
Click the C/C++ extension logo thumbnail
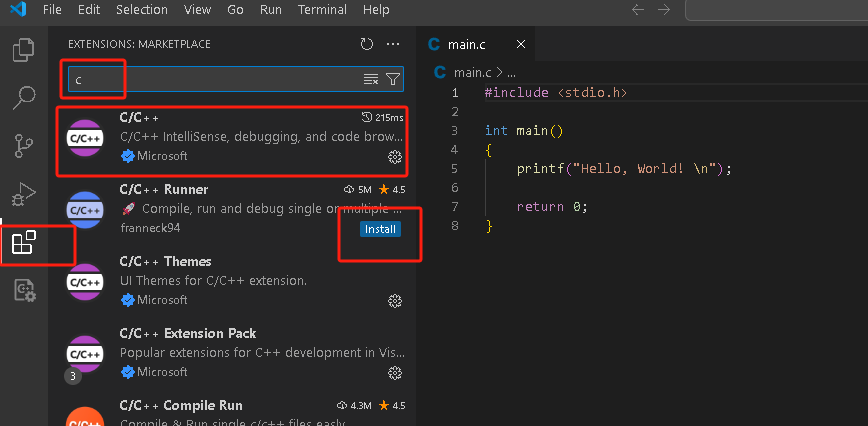pos(85,138)
